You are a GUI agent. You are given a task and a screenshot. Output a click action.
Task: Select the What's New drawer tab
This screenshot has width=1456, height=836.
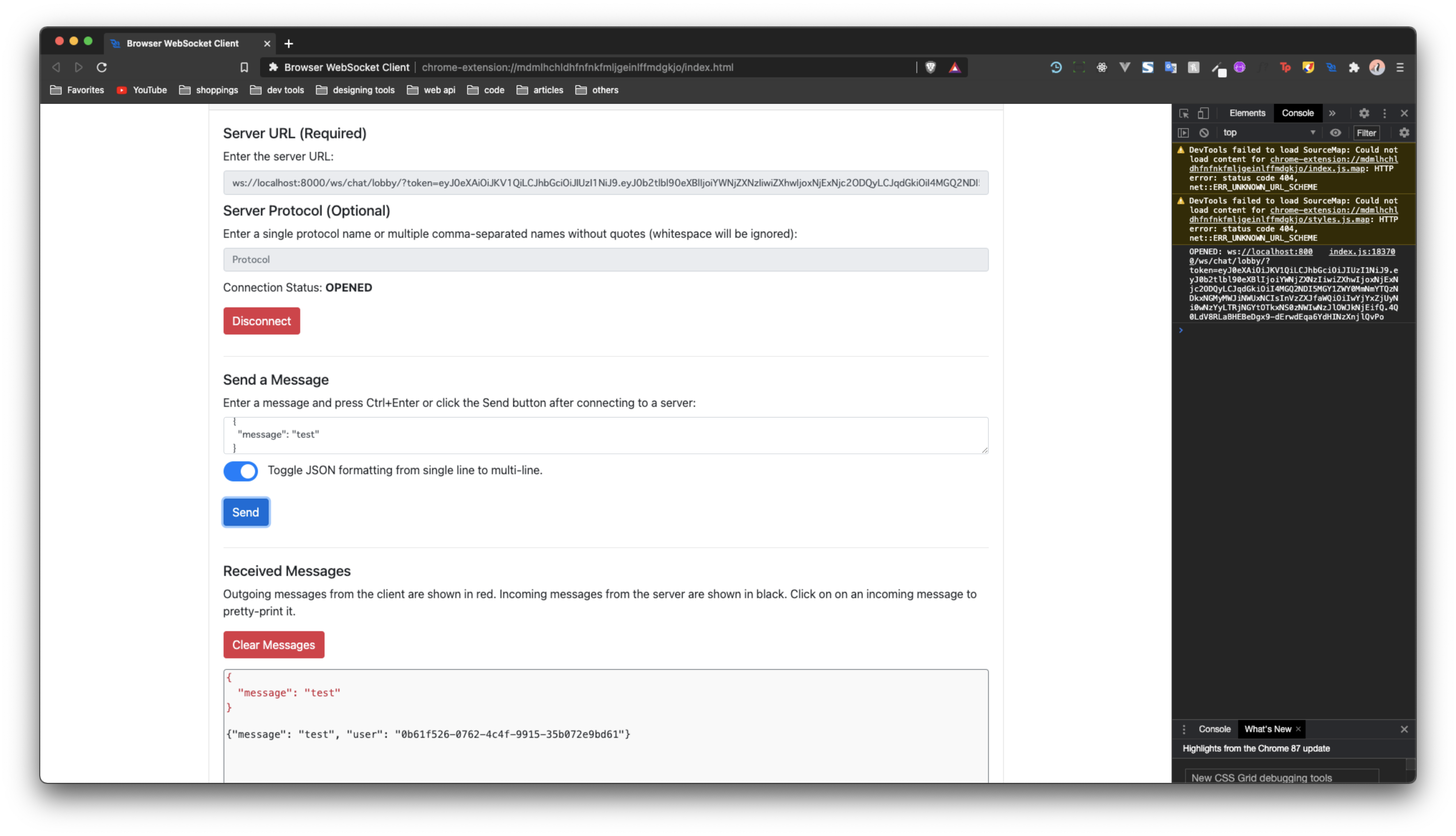point(1267,729)
